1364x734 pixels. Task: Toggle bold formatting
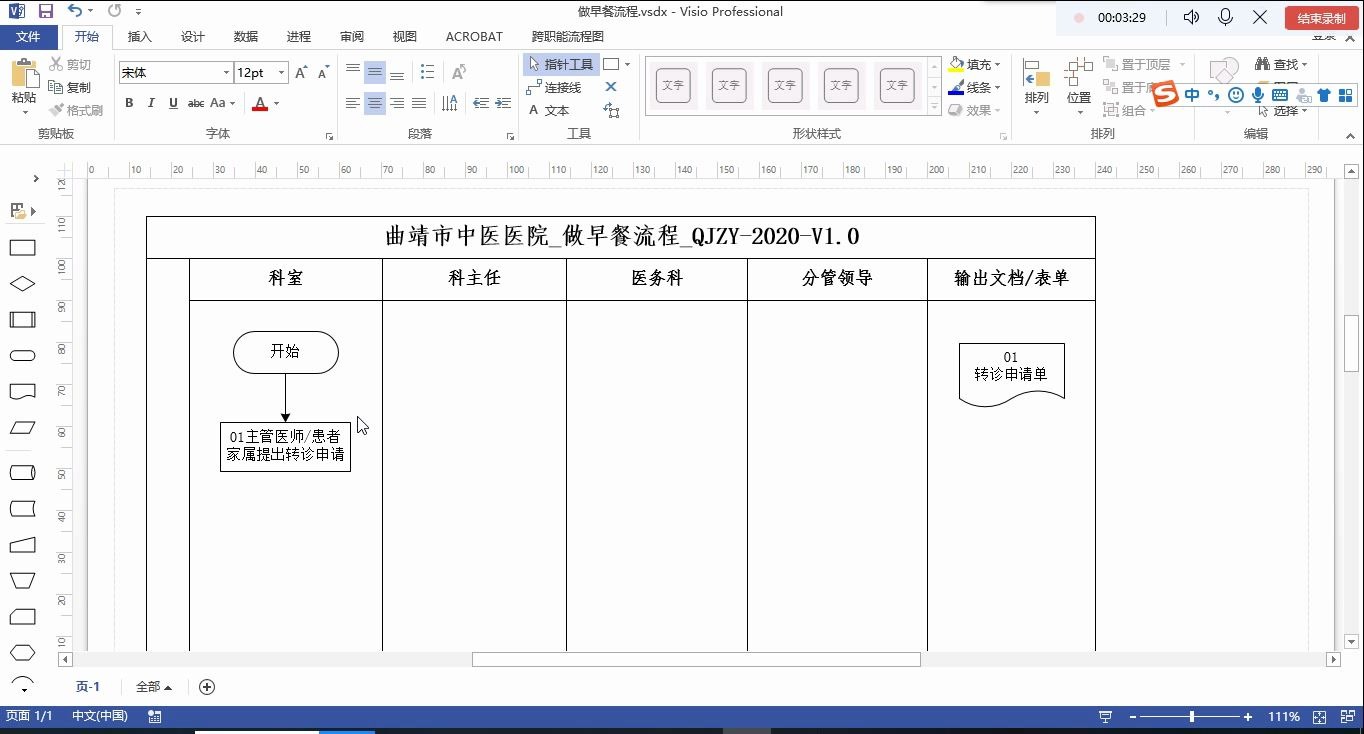coord(128,103)
